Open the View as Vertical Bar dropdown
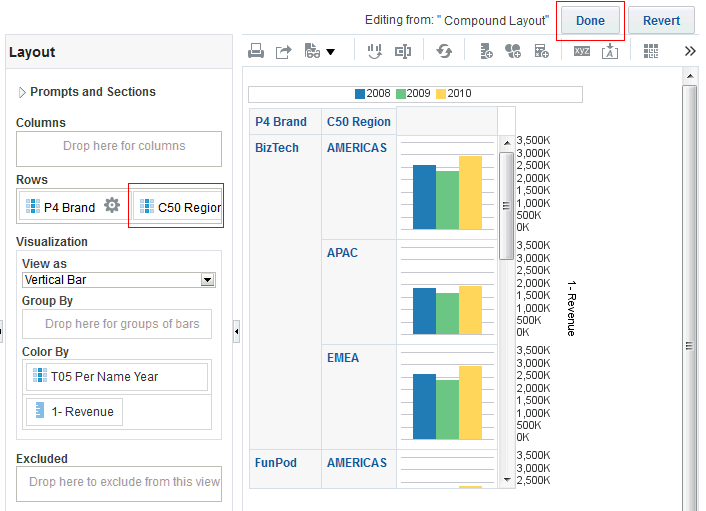 pos(208,280)
